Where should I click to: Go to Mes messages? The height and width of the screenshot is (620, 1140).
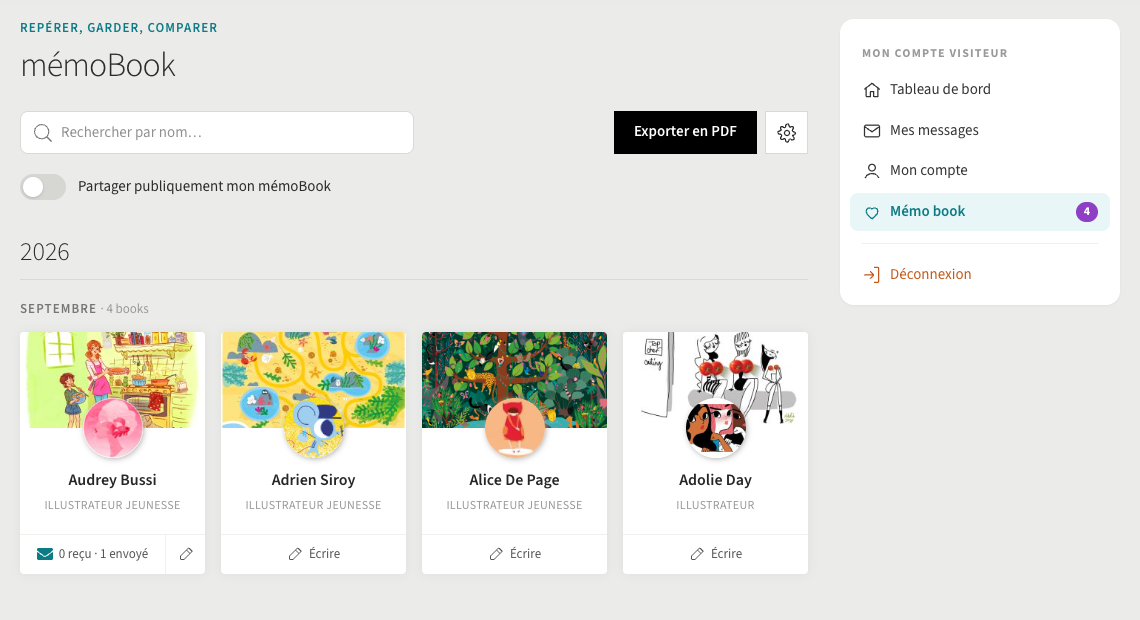[979, 130]
